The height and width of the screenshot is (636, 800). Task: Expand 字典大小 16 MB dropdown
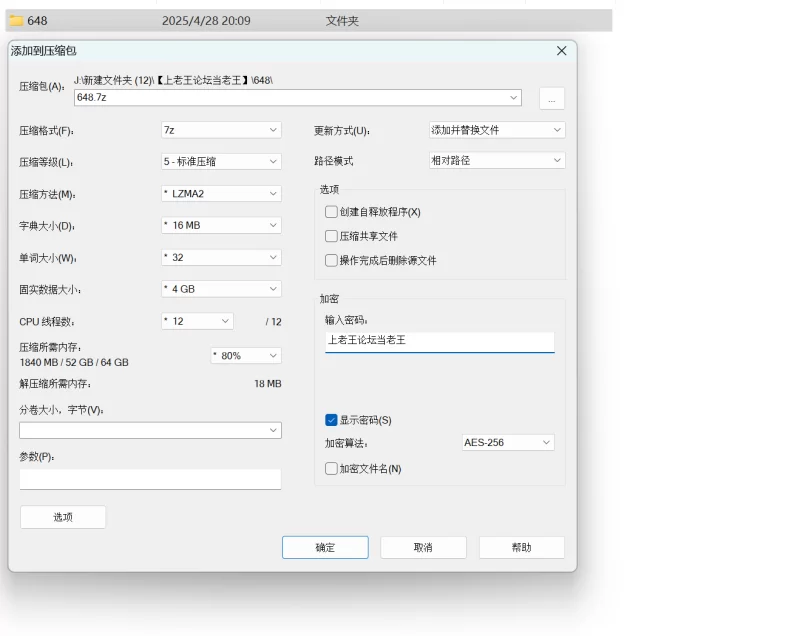pyautogui.click(x=221, y=225)
